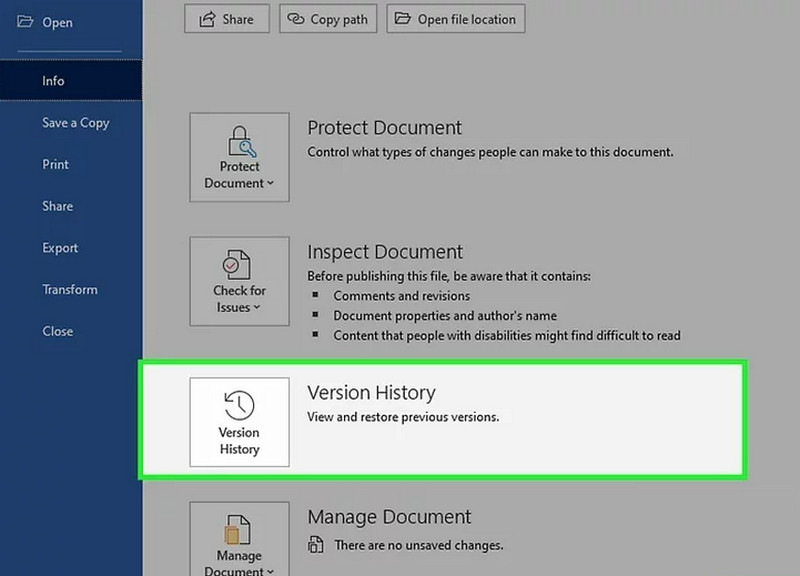Screen dimensions: 800x576
Task: Go to Export in the left sidebar
Action: pyautogui.click(x=60, y=248)
